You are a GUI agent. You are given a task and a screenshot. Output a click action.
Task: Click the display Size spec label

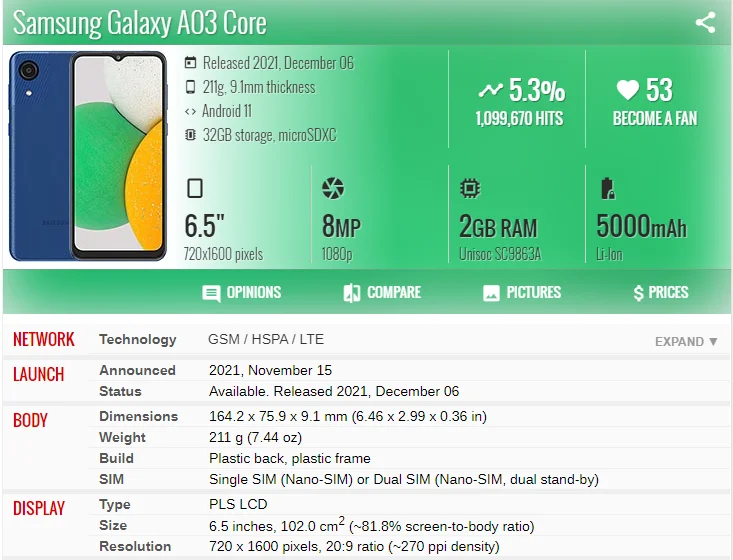point(113,525)
